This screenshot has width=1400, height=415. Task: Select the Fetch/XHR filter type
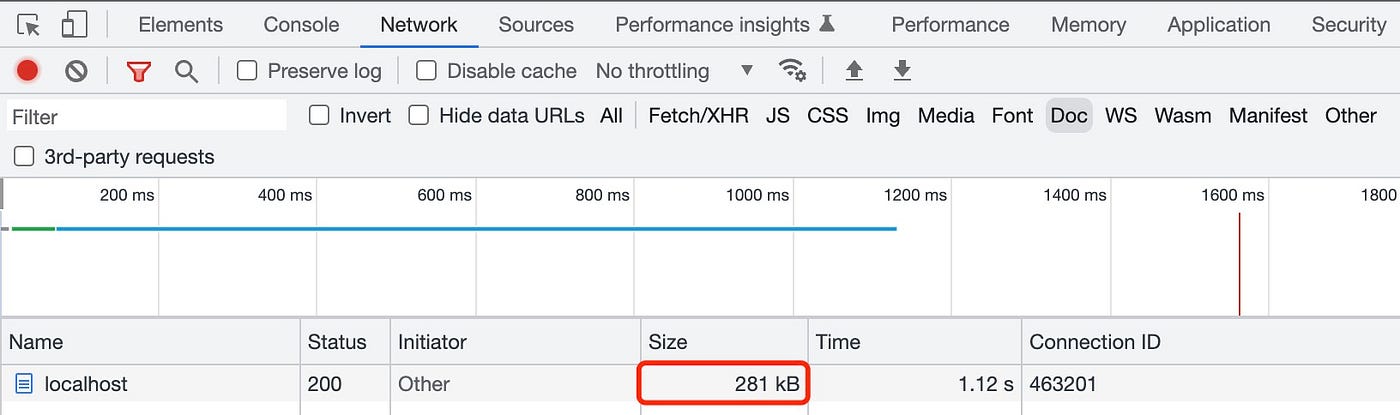pyautogui.click(x=698, y=115)
